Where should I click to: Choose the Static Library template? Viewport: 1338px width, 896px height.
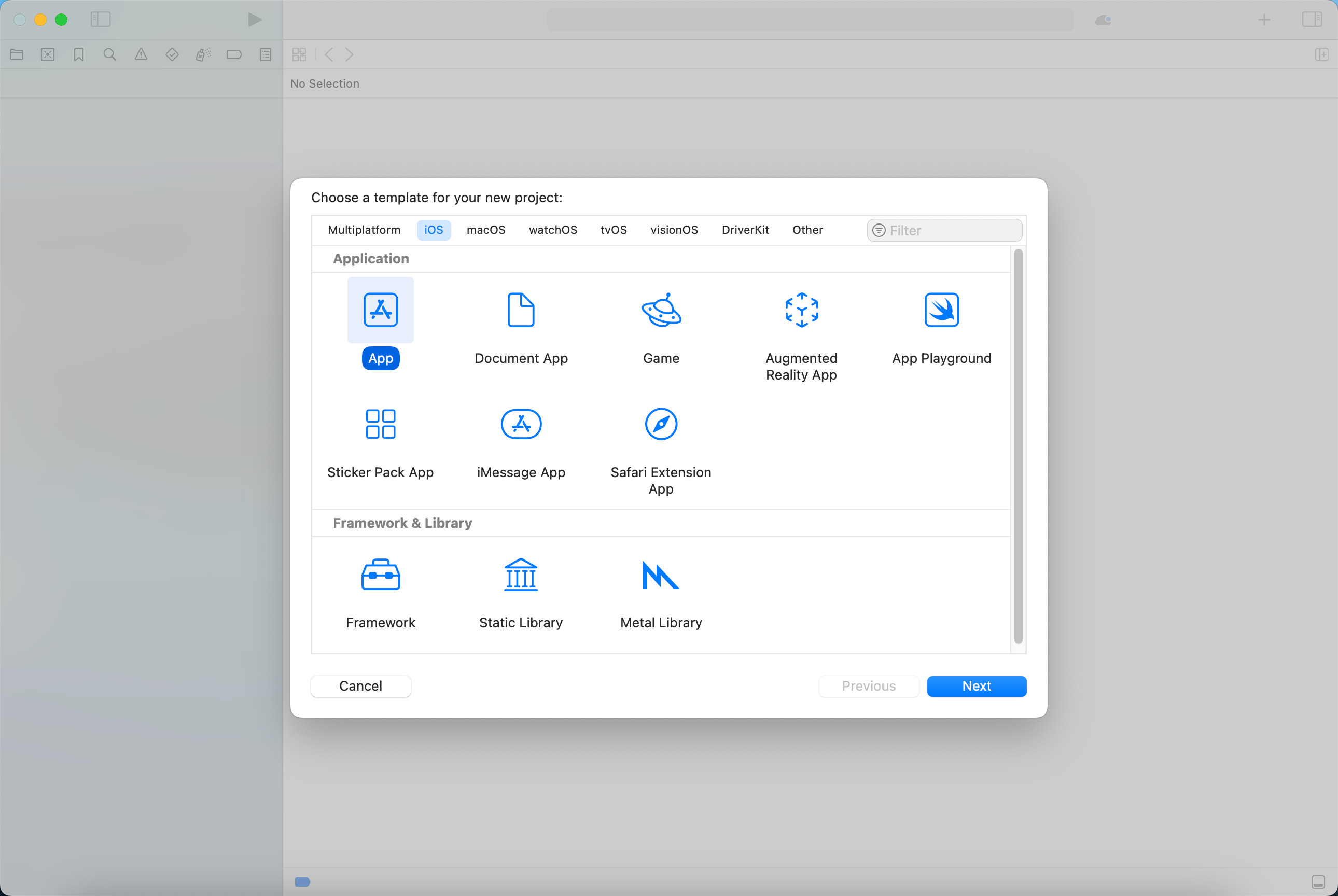pos(521,575)
